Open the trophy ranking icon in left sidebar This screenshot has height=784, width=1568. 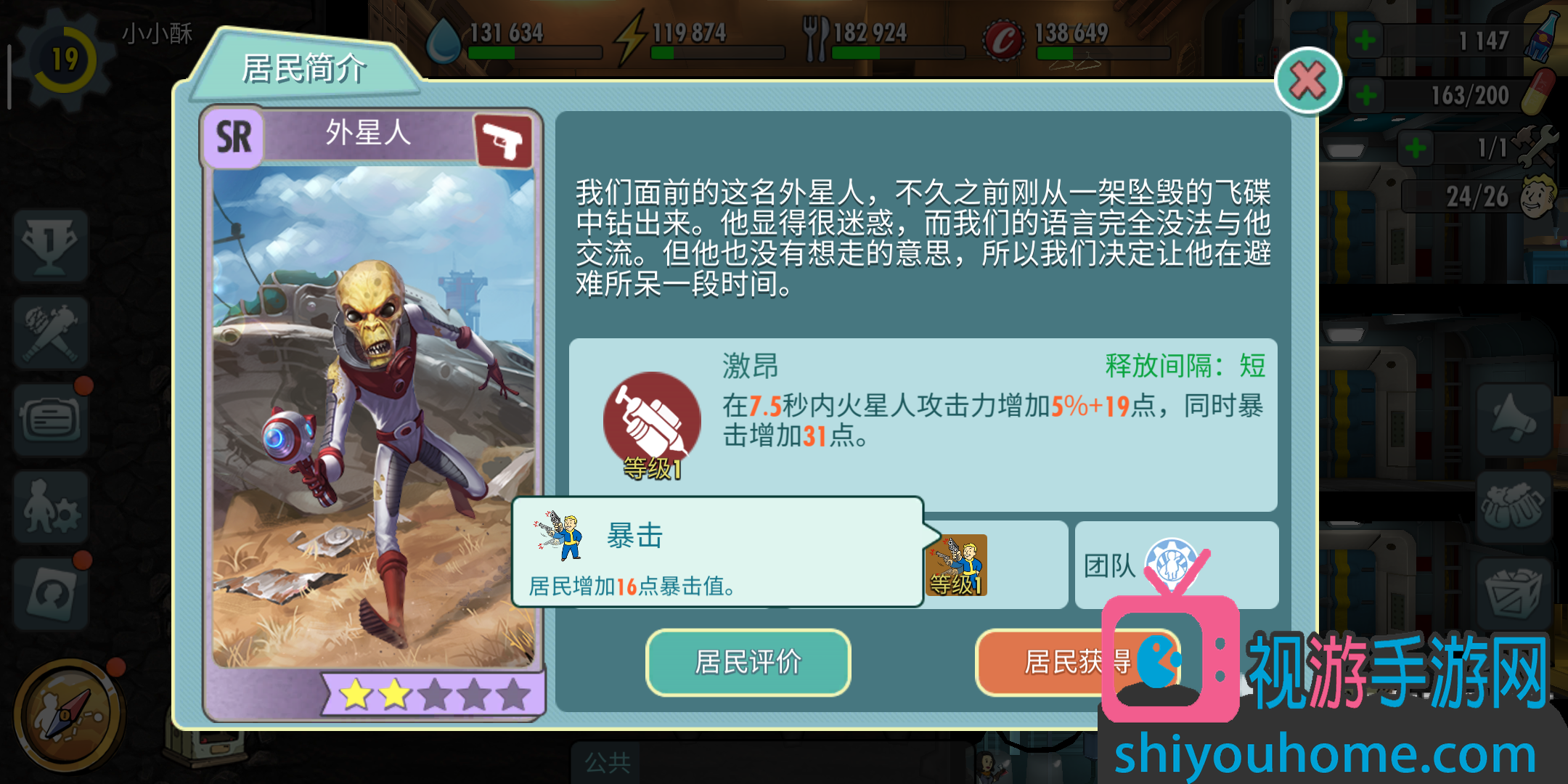50,246
